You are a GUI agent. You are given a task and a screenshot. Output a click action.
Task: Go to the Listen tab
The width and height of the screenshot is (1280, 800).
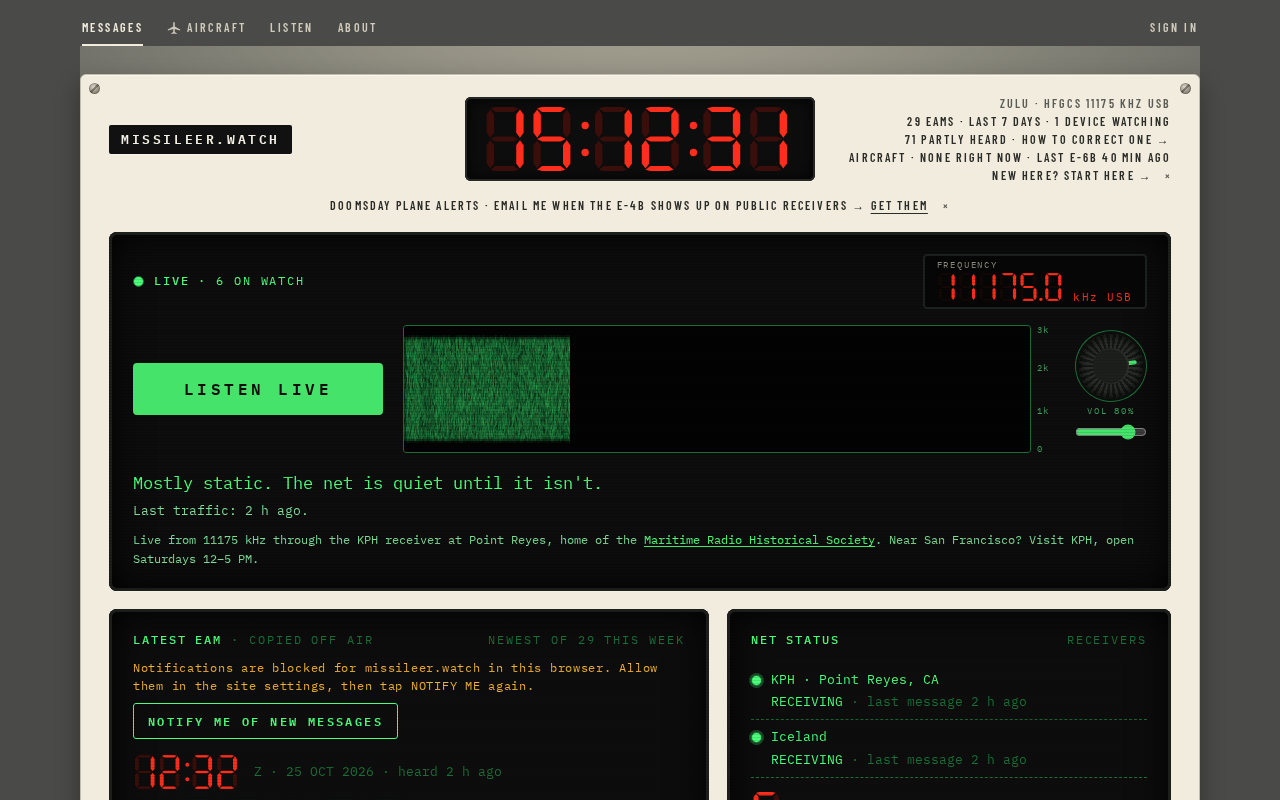pos(291,28)
